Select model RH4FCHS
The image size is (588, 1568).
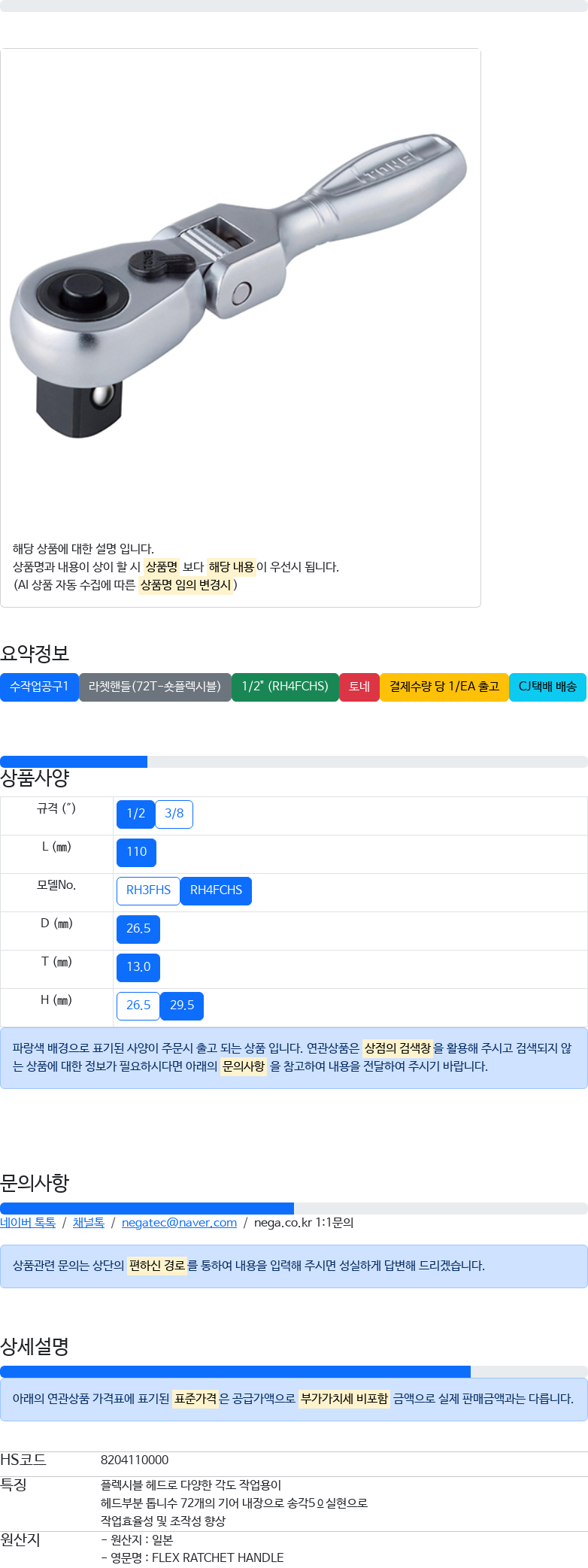point(216,890)
